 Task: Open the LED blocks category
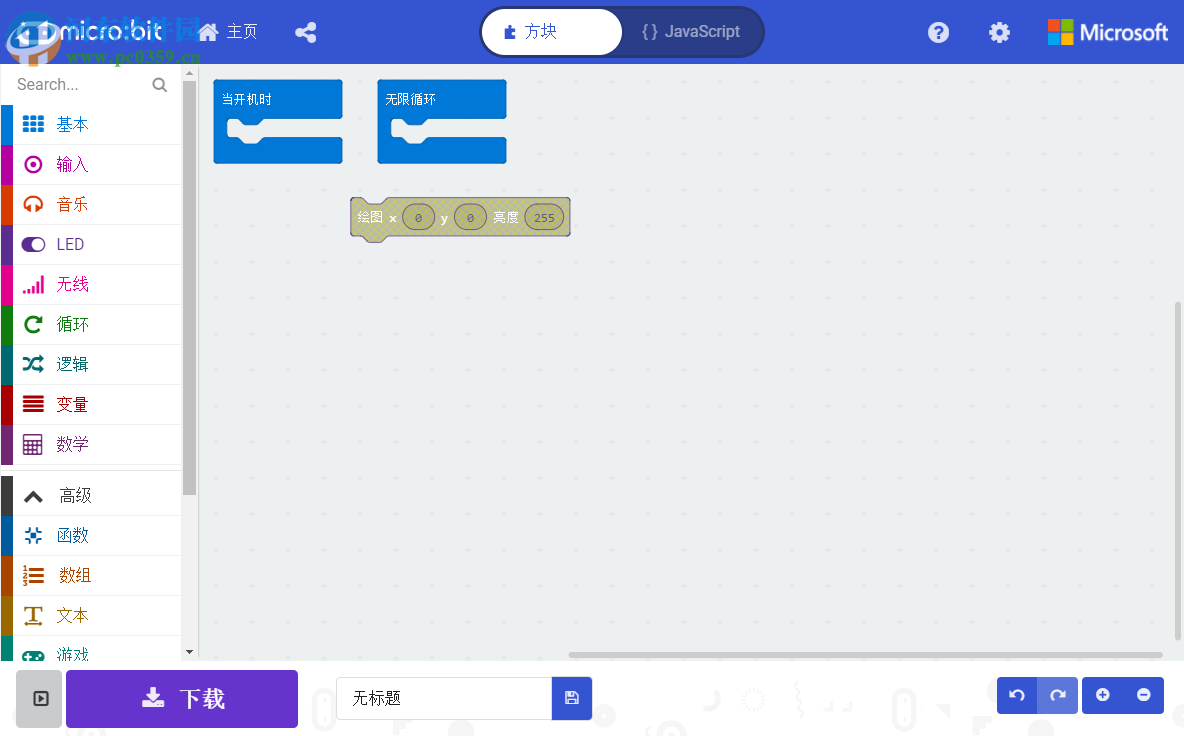70,244
